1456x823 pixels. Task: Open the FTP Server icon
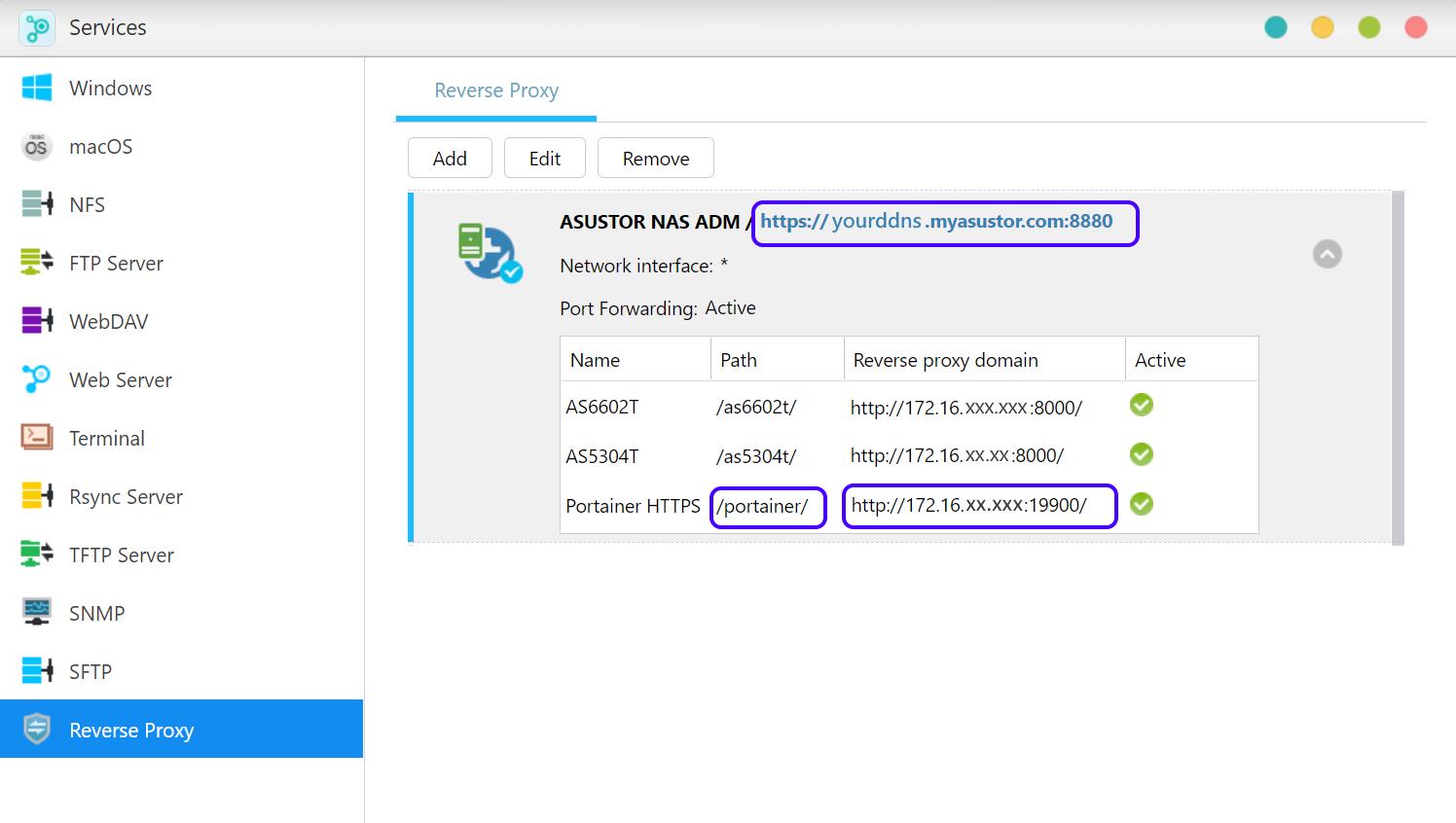(37, 263)
